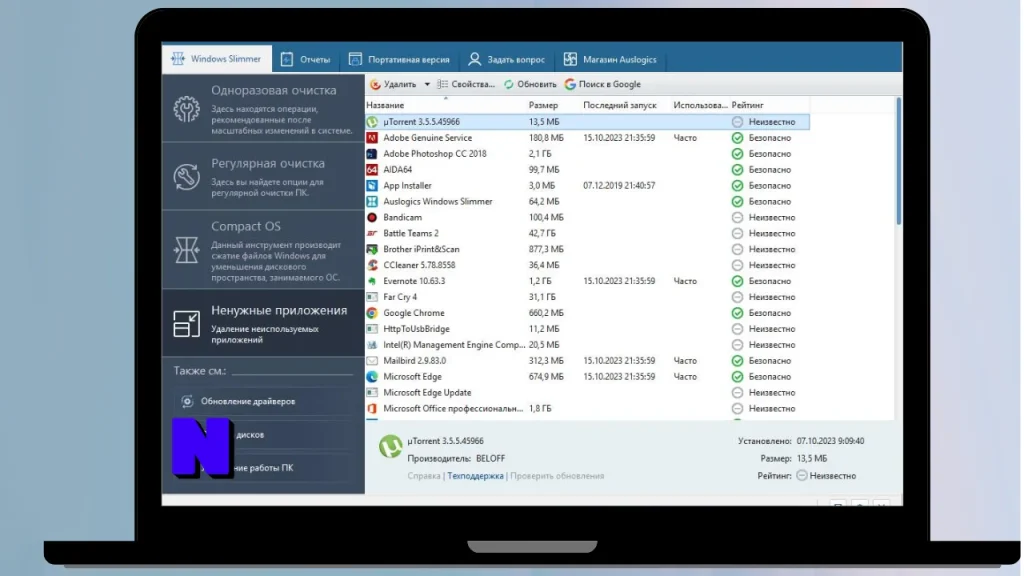The image size is (1024, 576).
Task: Click the Одноразовая очистка gear icon
Action: point(186,109)
